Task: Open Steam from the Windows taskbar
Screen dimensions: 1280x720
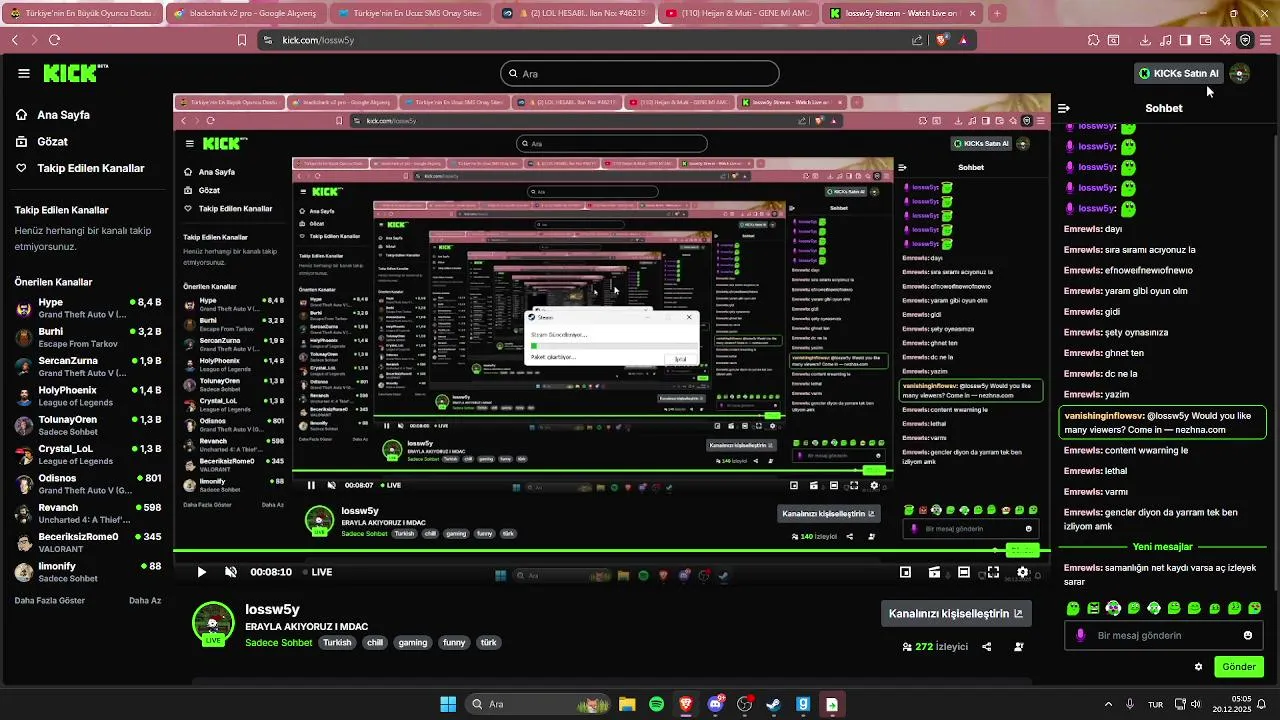Action: (x=773, y=704)
